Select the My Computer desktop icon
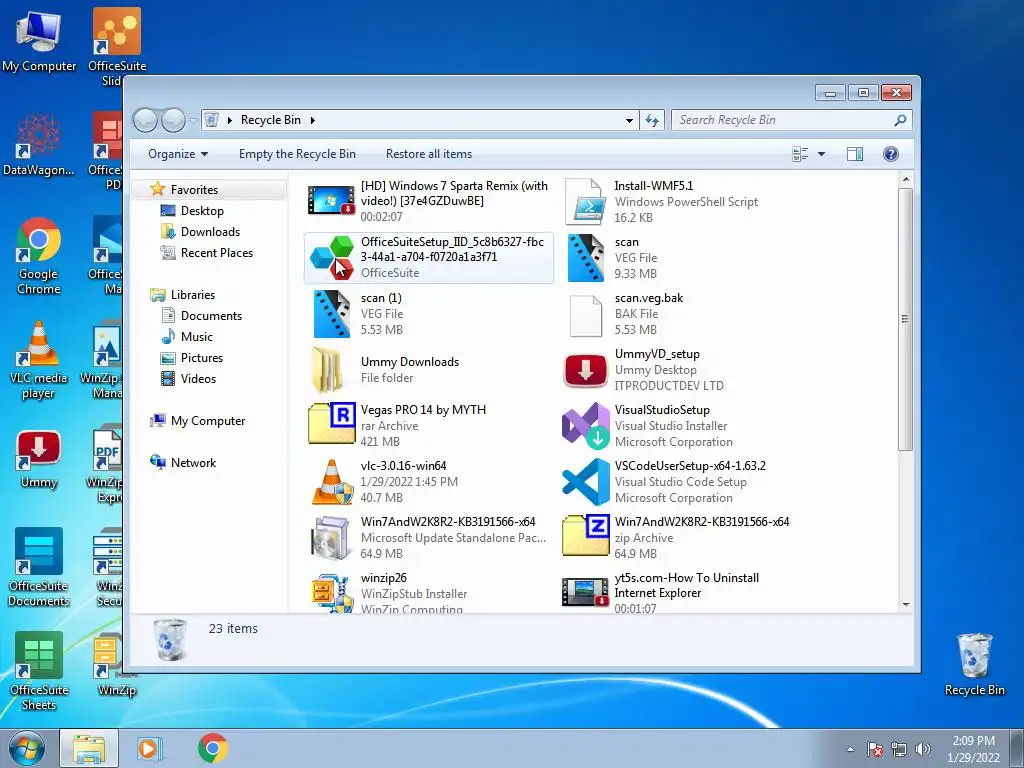 click(x=39, y=41)
